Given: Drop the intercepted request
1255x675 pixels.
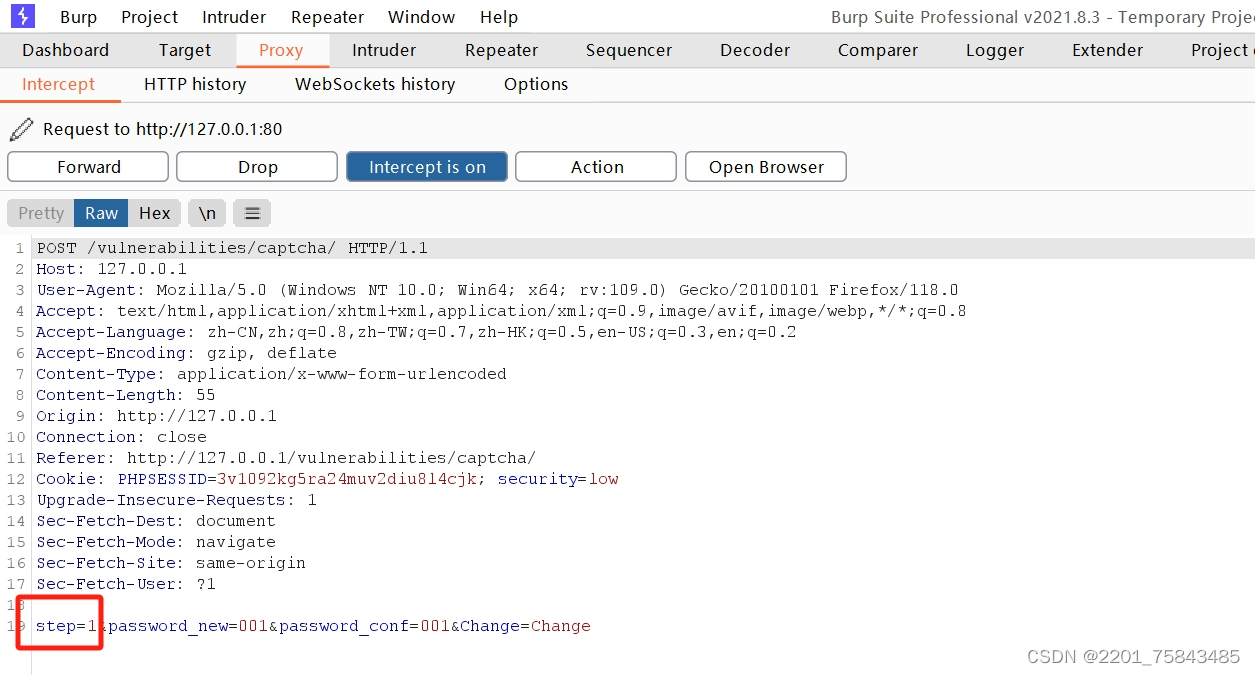Looking at the screenshot, I should (x=257, y=167).
